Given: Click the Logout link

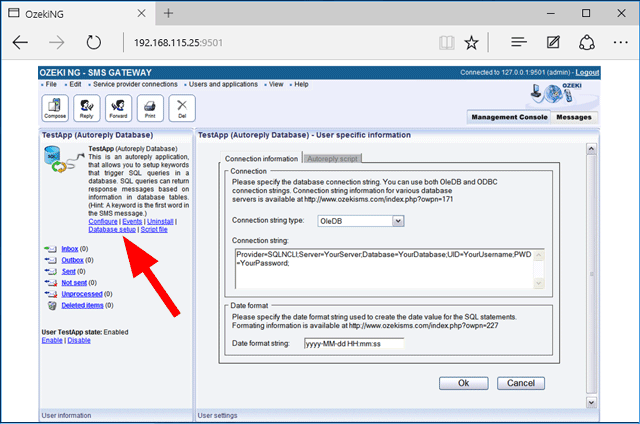Looking at the screenshot, I should (587, 73).
